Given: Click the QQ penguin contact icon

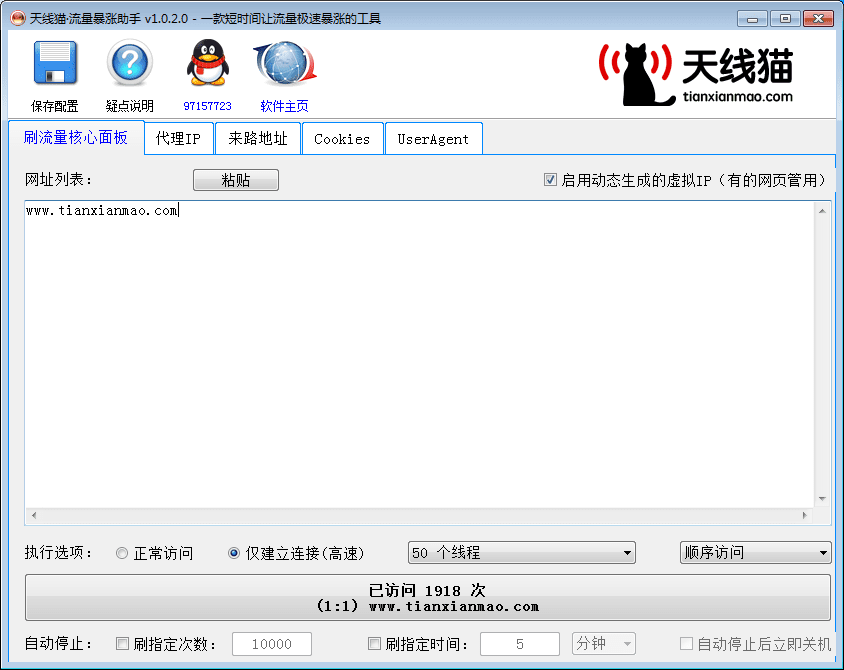Looking at the screenshot, I should tap(207, 62).
